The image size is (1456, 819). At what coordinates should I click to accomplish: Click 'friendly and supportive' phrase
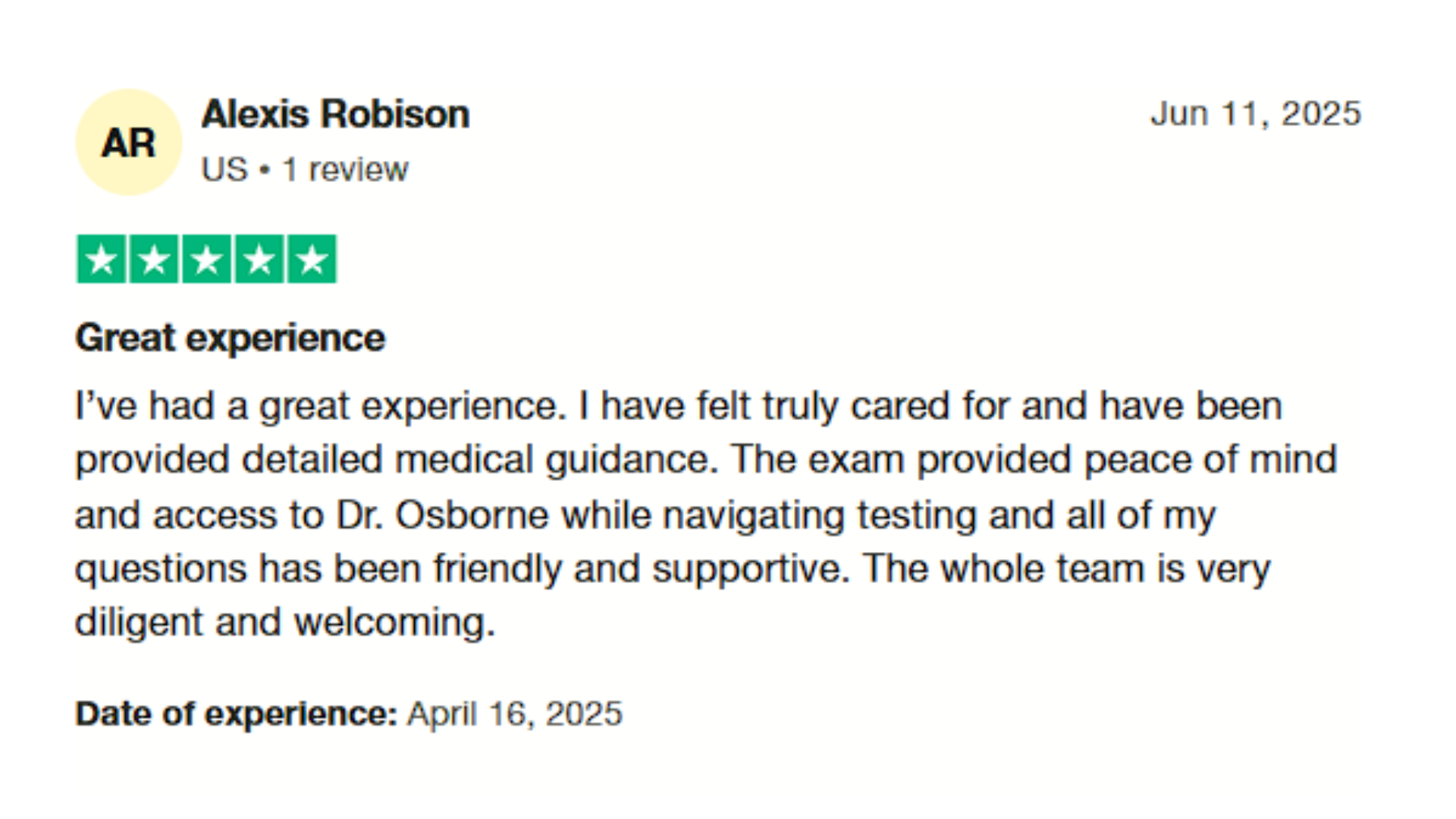(x=641, y=570)
